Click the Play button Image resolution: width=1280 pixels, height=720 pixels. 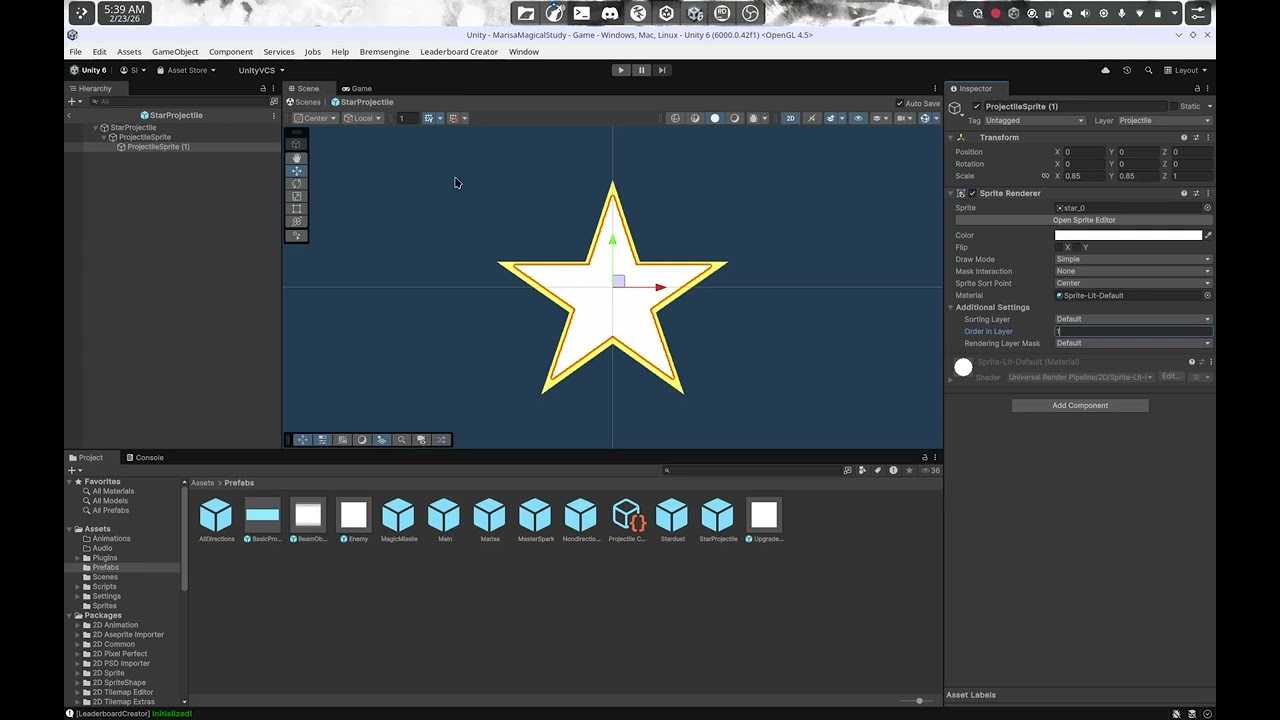[x=621, y=70]
